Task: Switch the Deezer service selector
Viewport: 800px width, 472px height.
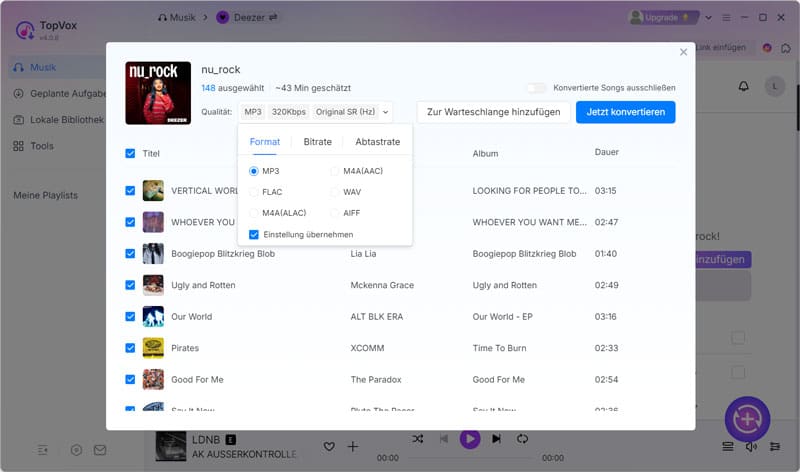Action: 248,17
